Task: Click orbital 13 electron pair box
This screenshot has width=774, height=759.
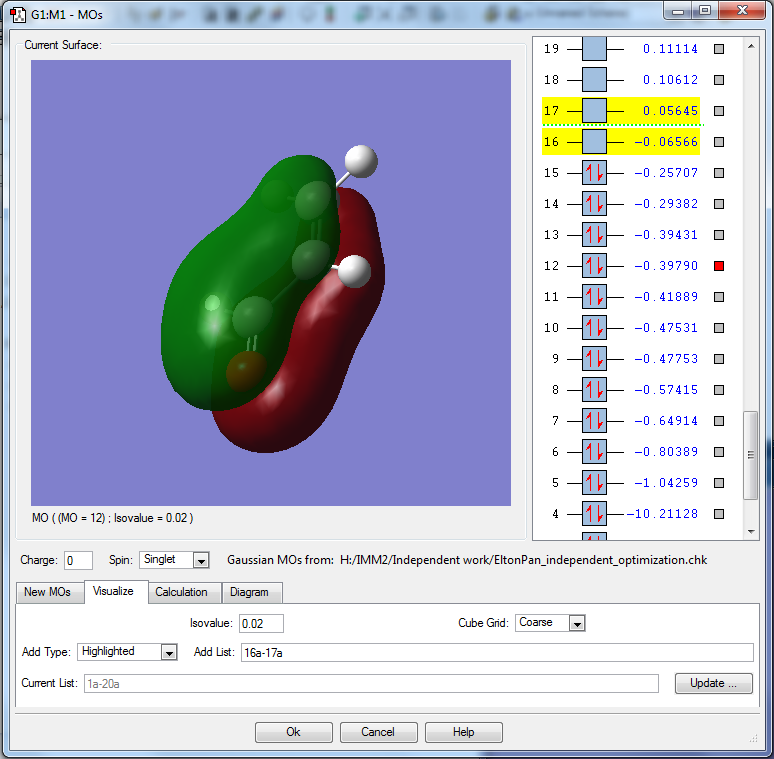Action: coord(594,235)
